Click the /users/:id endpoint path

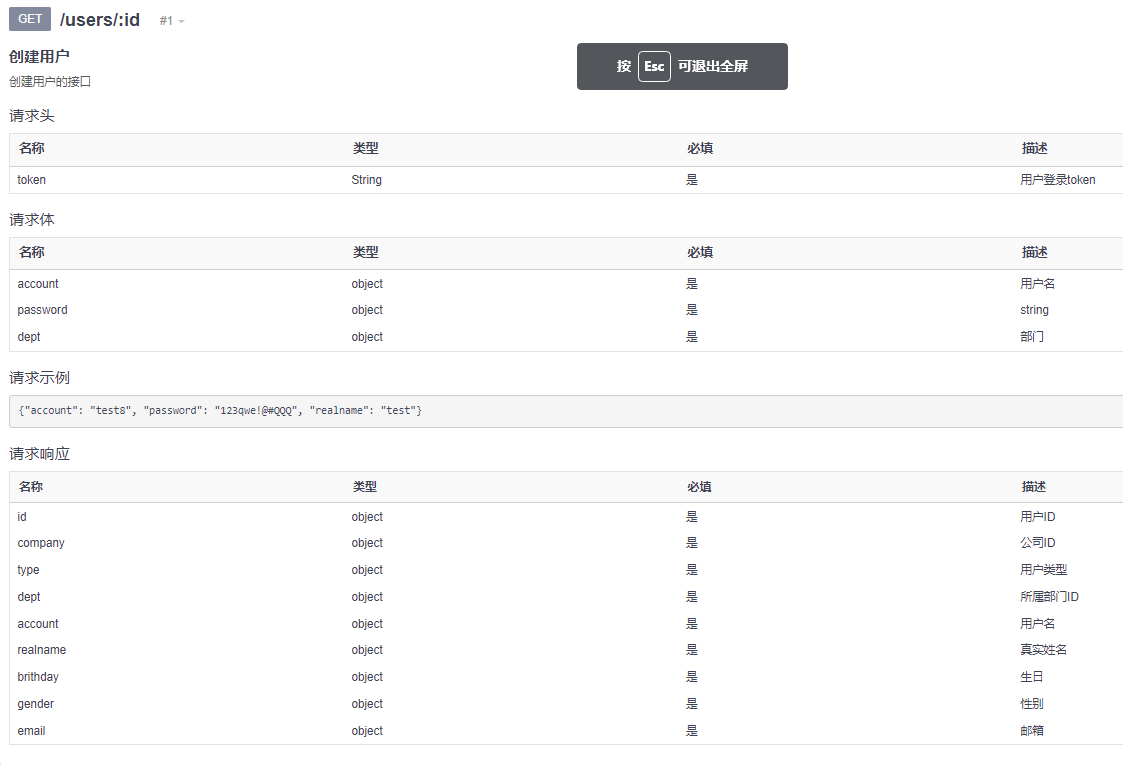pos(99,19)
